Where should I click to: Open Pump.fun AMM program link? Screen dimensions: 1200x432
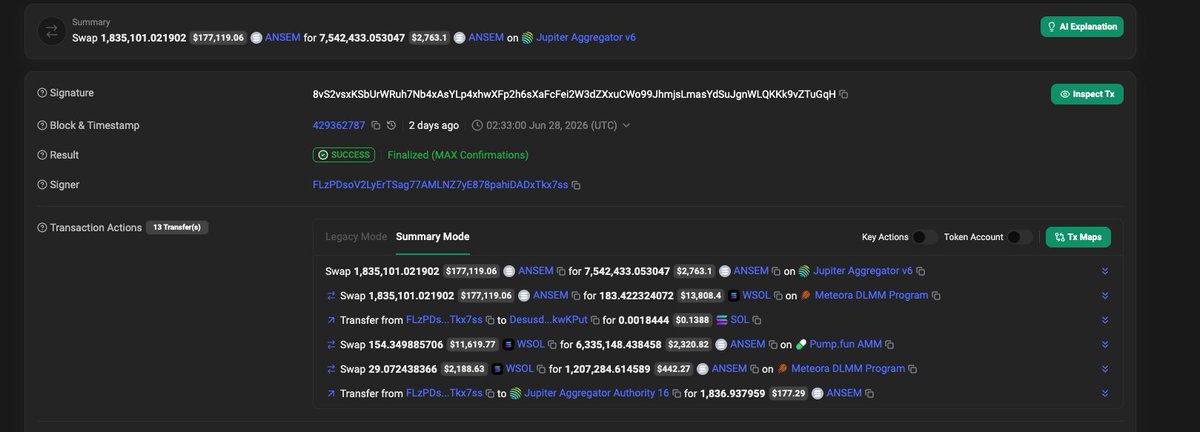[845, 345]
